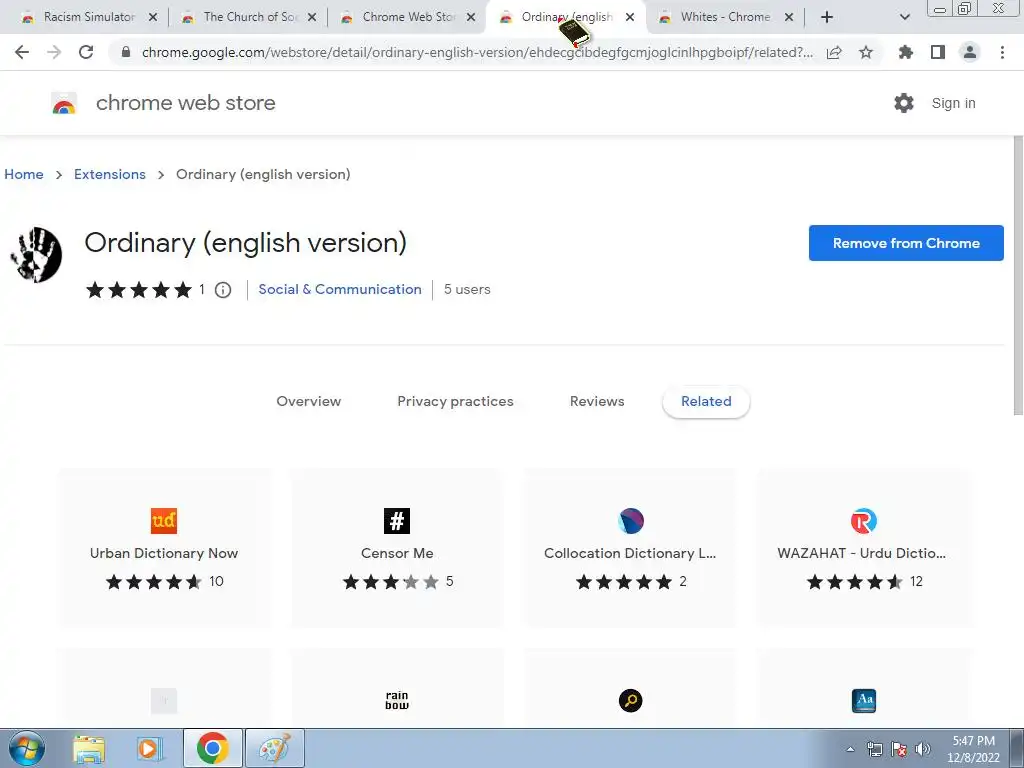Click the network tray icon
This screenshot has height=768, width=1024.
874,749
